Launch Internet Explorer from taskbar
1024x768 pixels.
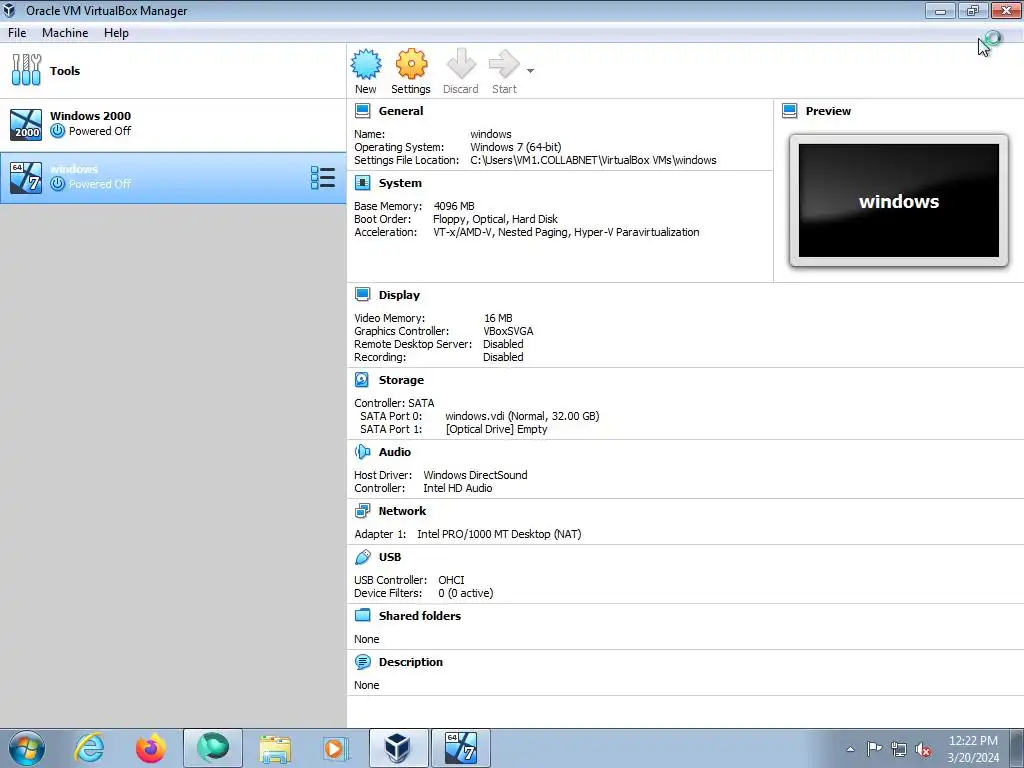[x=89, y=748]
